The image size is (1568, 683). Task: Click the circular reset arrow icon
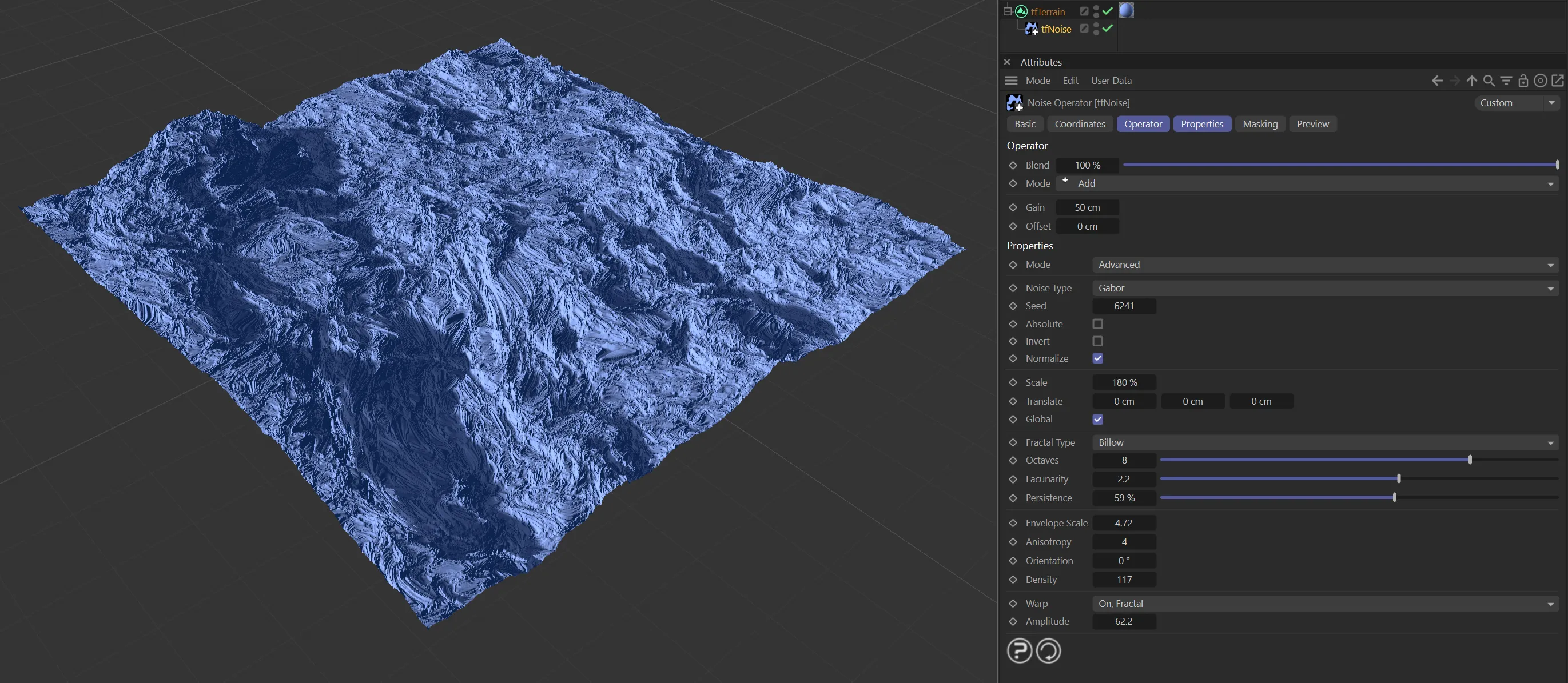(x=1048, y=651)
